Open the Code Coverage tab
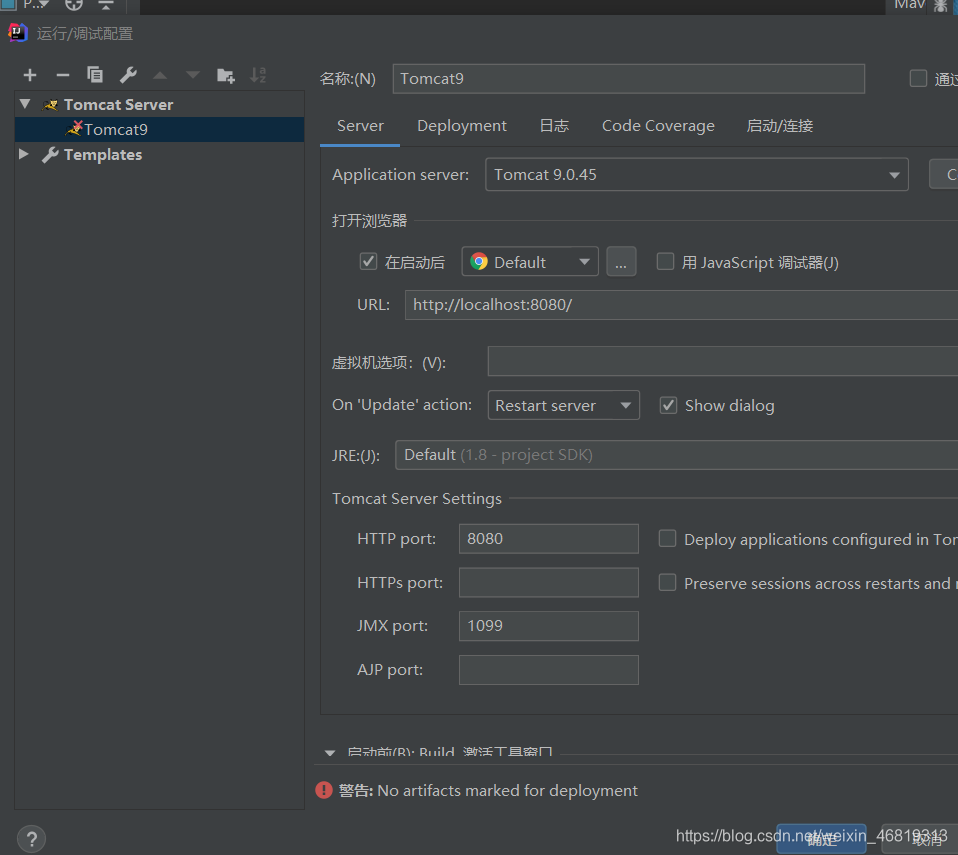The width and height of the screenshot is (958, 855). [x=658, y=126]
